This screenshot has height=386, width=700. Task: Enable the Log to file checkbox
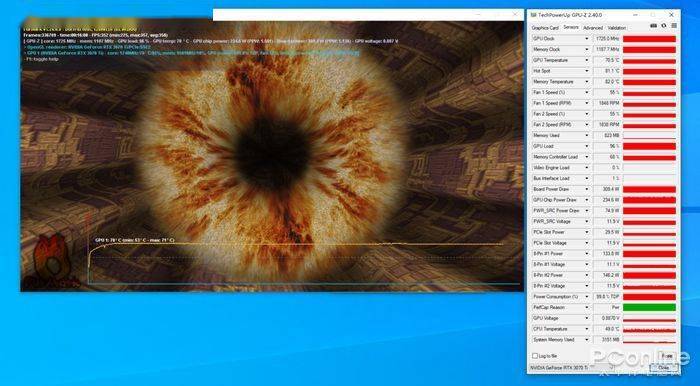tap(535, 356)
